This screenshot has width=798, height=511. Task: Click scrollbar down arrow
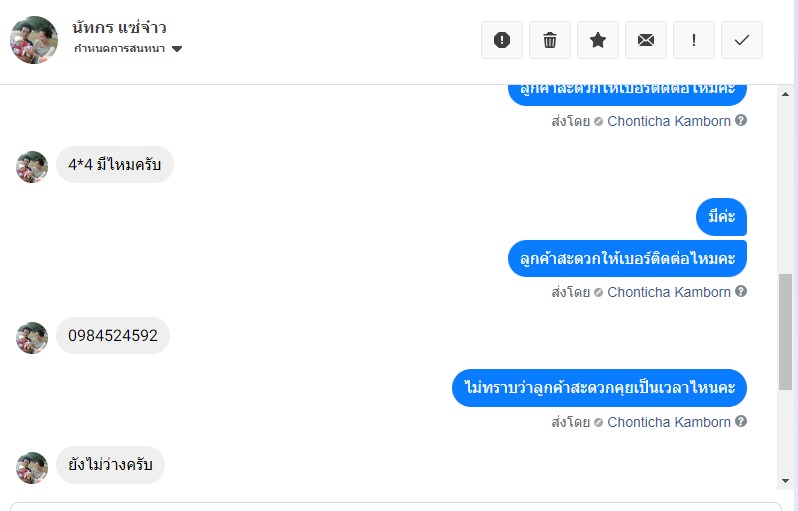786,482
